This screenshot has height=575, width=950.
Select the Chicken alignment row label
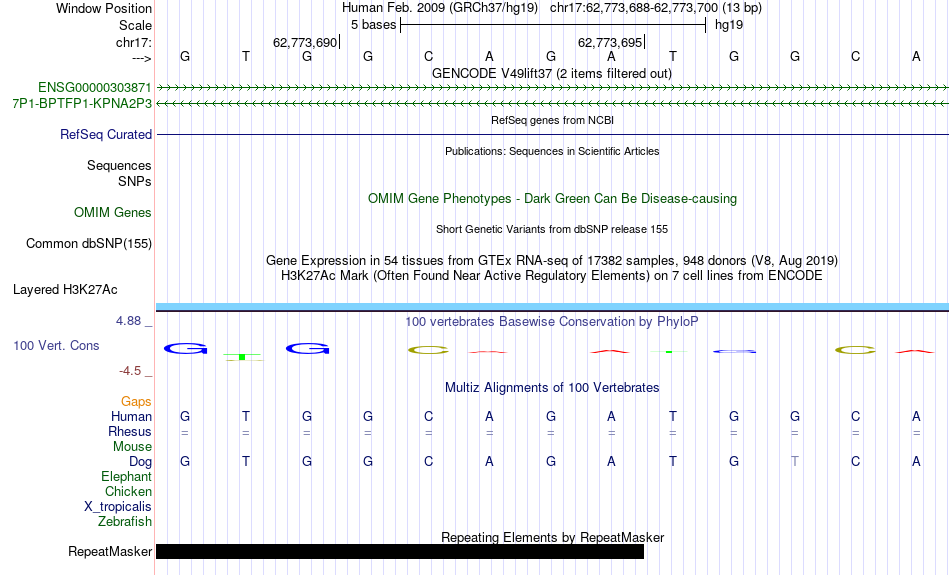click(x=128, y=491)
